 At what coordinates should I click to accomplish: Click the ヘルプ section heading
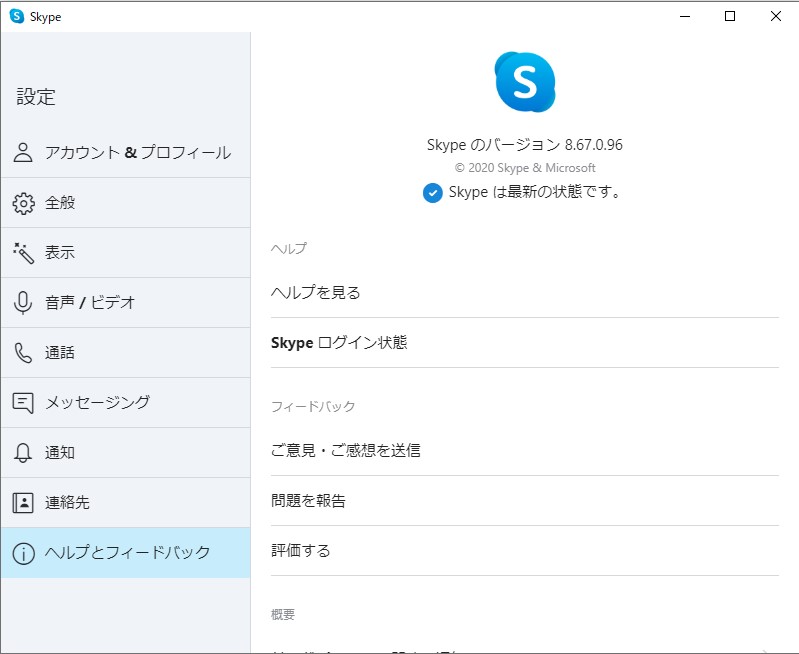[x=288, y=248]
